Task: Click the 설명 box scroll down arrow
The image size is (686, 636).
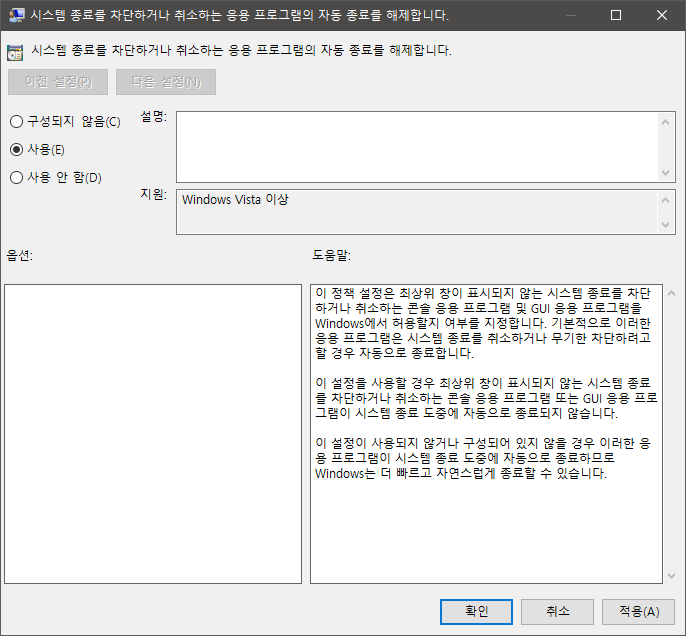Action: pyautogui.click(x=665, y=173)
